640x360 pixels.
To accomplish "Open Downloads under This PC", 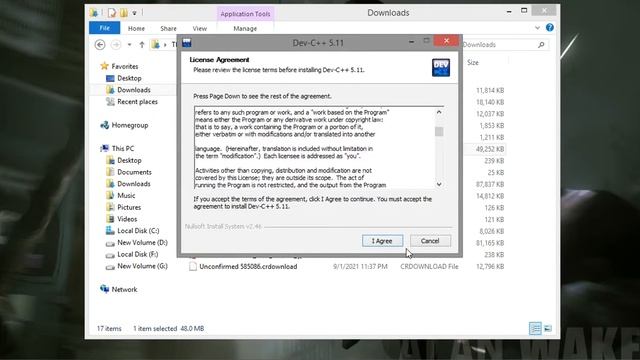I will 134,184.
